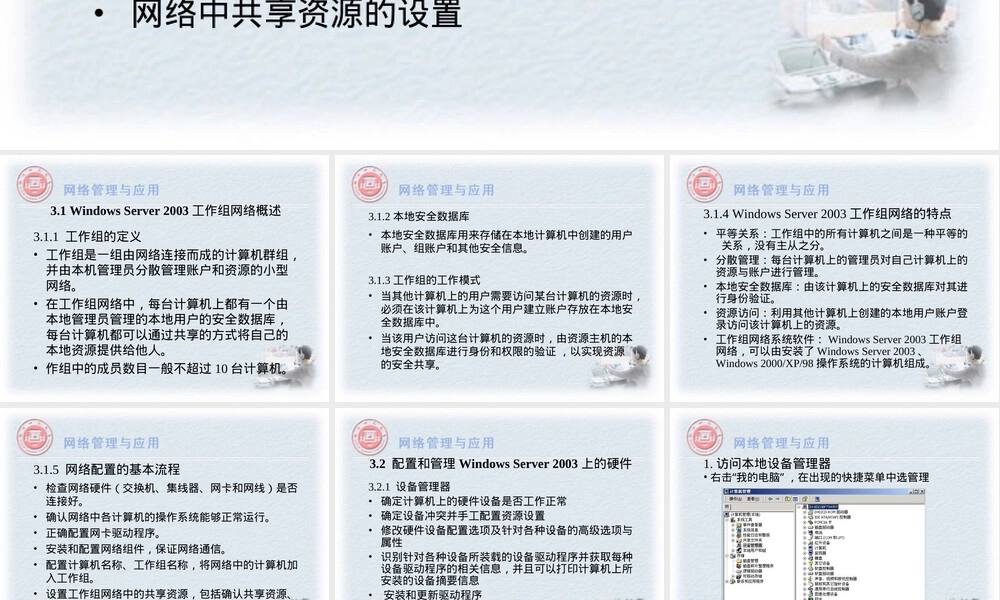Click the heading "3.1.5 网络配置的基本流程"

click(x=107, y=469)
